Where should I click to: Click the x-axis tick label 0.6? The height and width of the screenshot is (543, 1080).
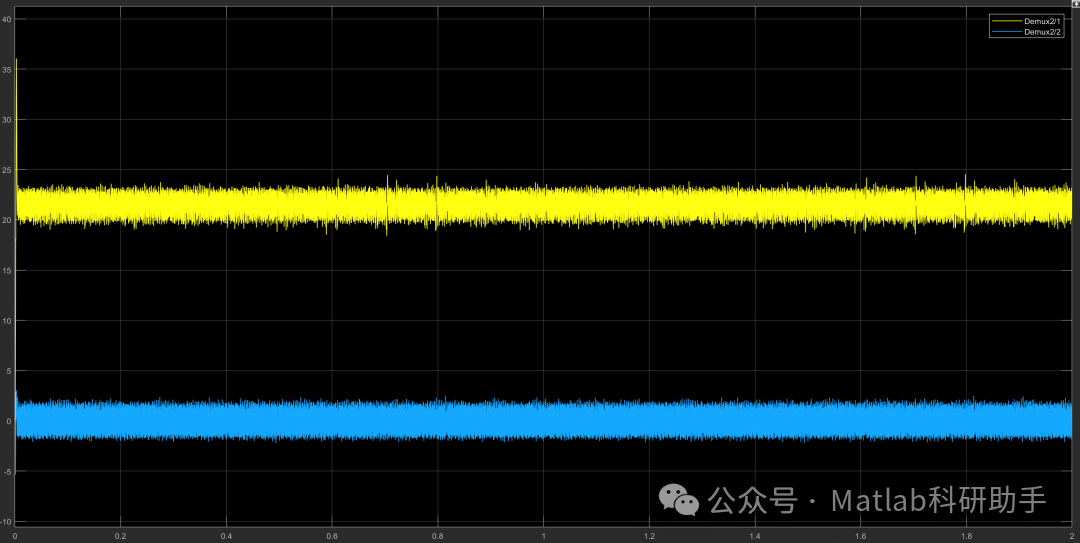click(x=332, y=536)
